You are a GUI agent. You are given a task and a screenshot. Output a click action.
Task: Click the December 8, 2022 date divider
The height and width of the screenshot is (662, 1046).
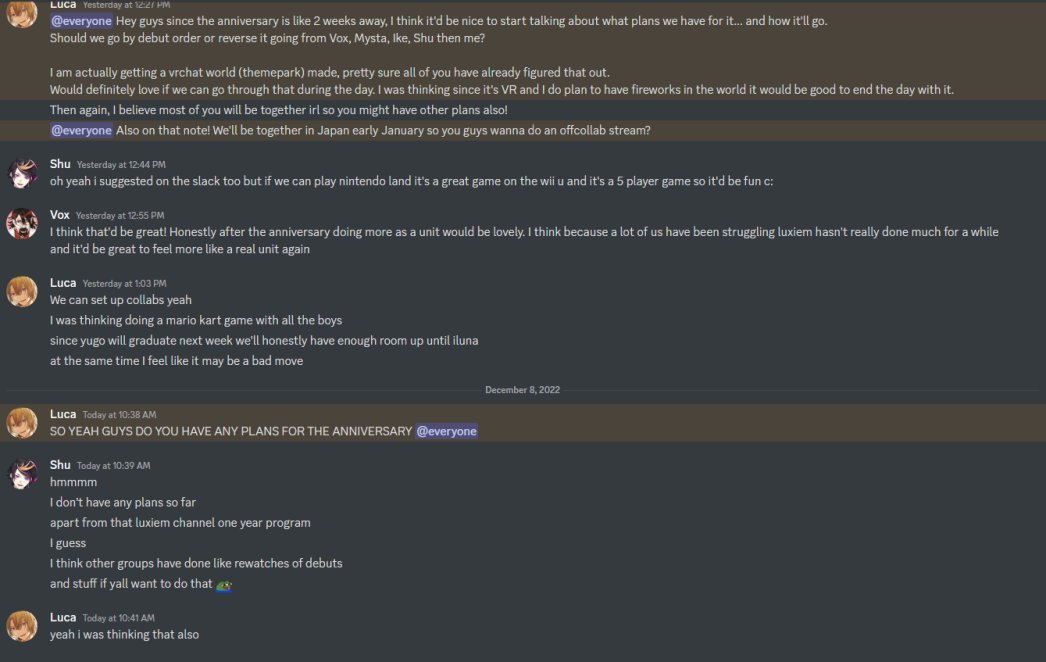coord(522,390)
